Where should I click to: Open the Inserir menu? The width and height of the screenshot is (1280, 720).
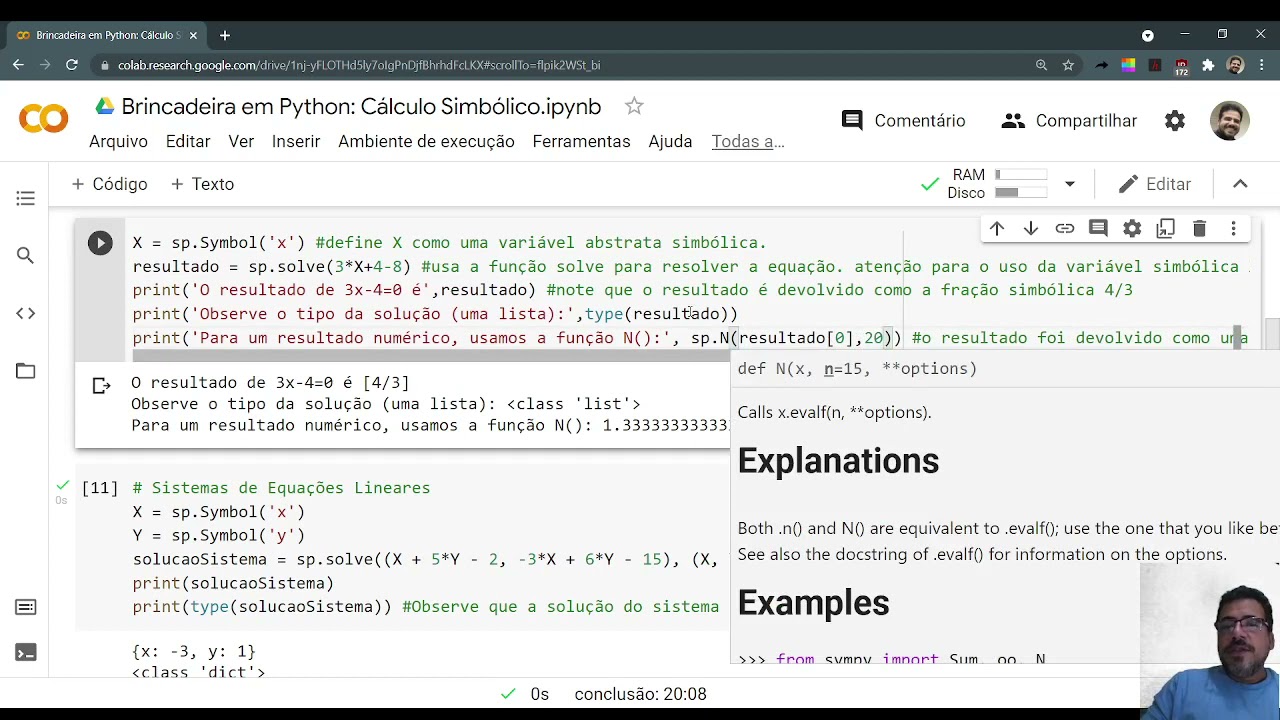click(x=296, y=141)
